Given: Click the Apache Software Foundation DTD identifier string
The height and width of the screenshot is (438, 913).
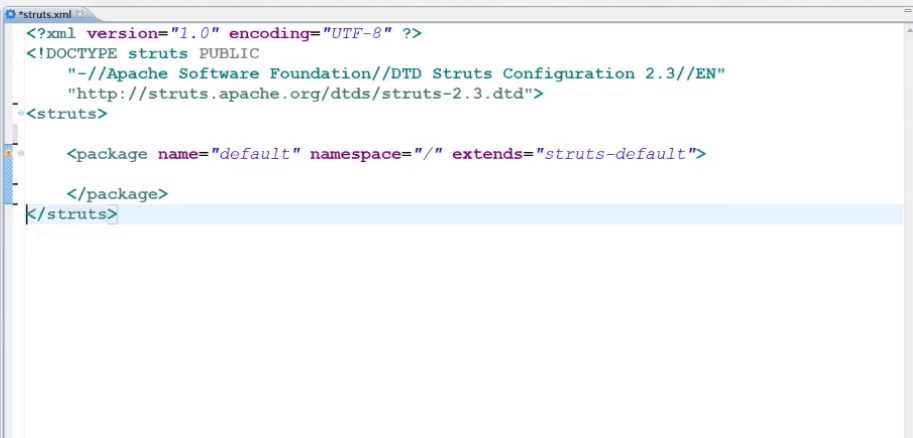Looking at the screenshot, I should [x=396, y=74].
